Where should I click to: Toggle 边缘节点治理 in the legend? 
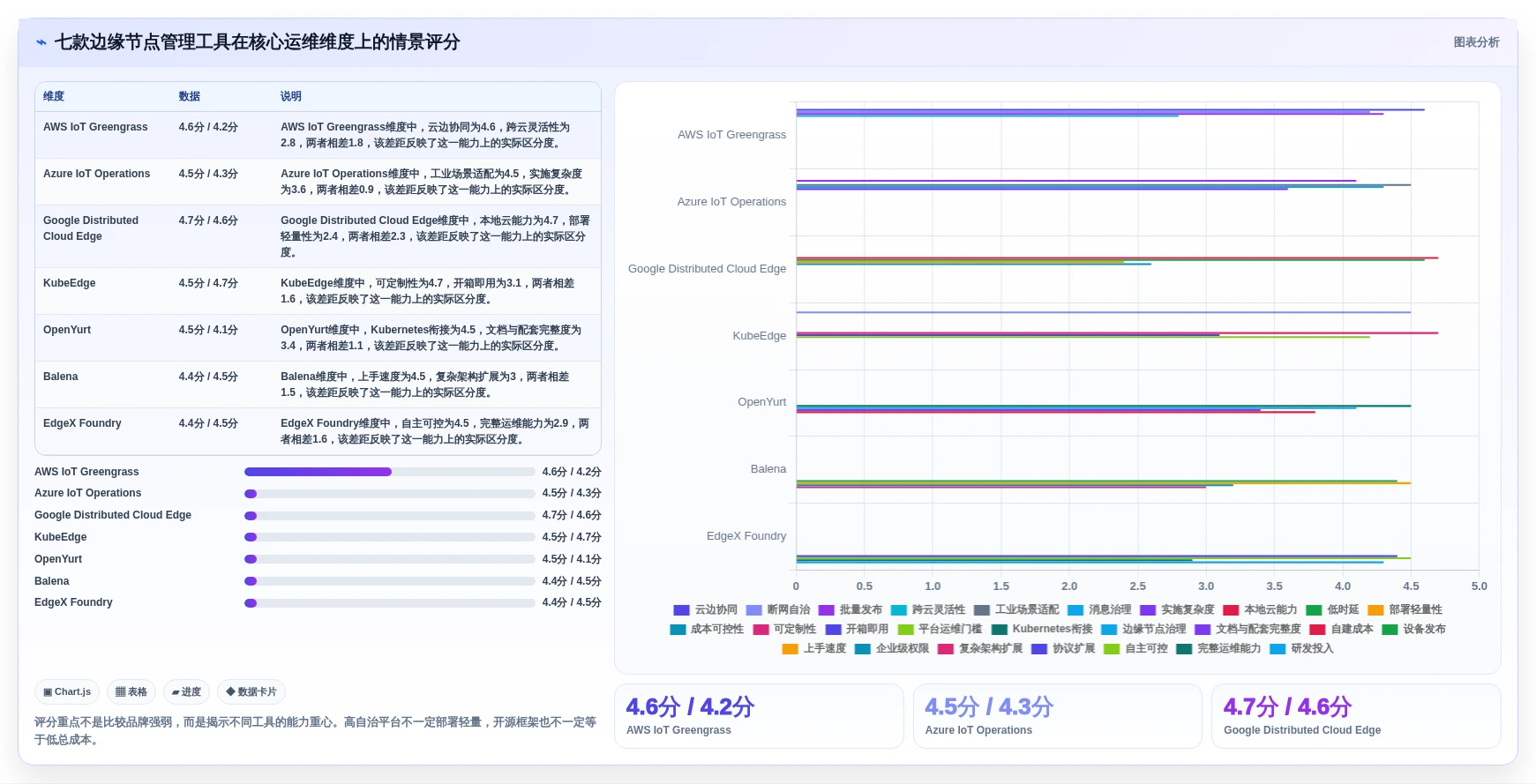pyautogui.click(x=1143, y=629)
